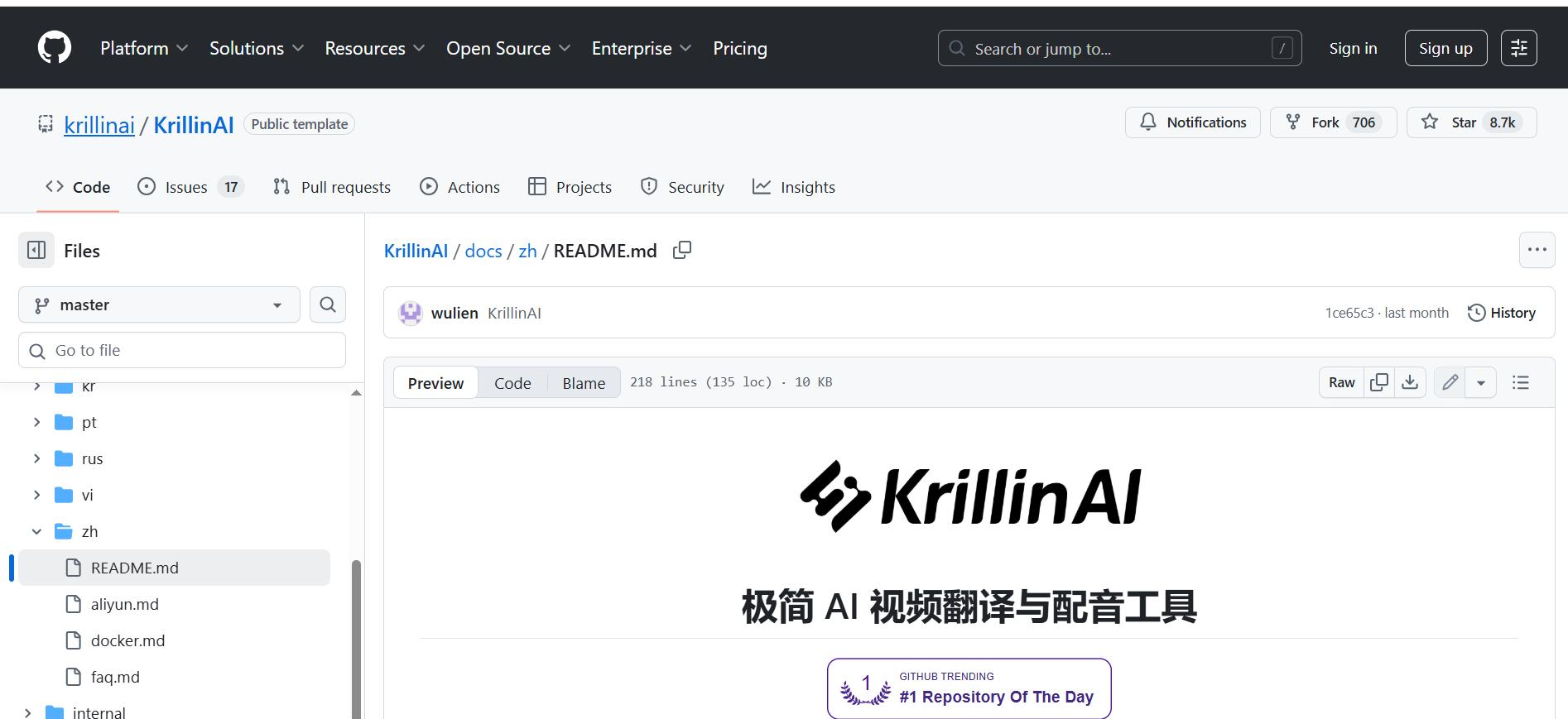Open the three-dot more file actions menu
This screenshot has width=1568, height=719.
(x=1537, y=250)
